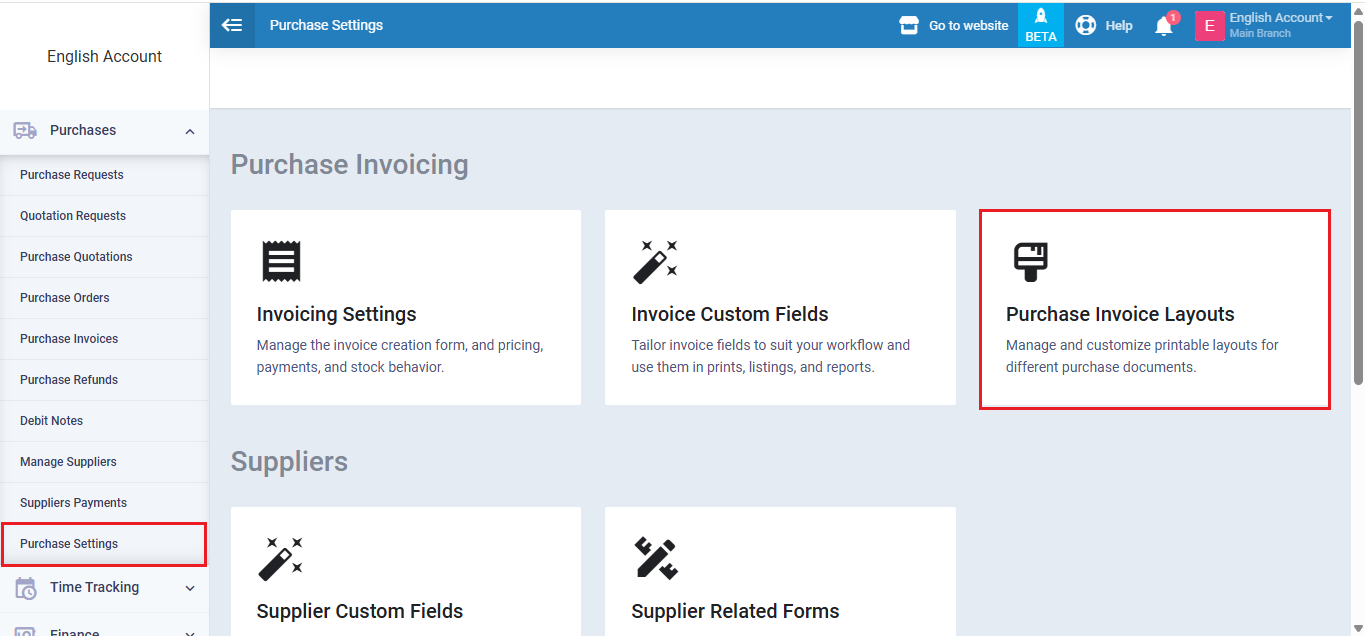Click the Supplier Custom Fields wand icon
The height and width of the screenshot is (636, 1365).
[281, 558]
